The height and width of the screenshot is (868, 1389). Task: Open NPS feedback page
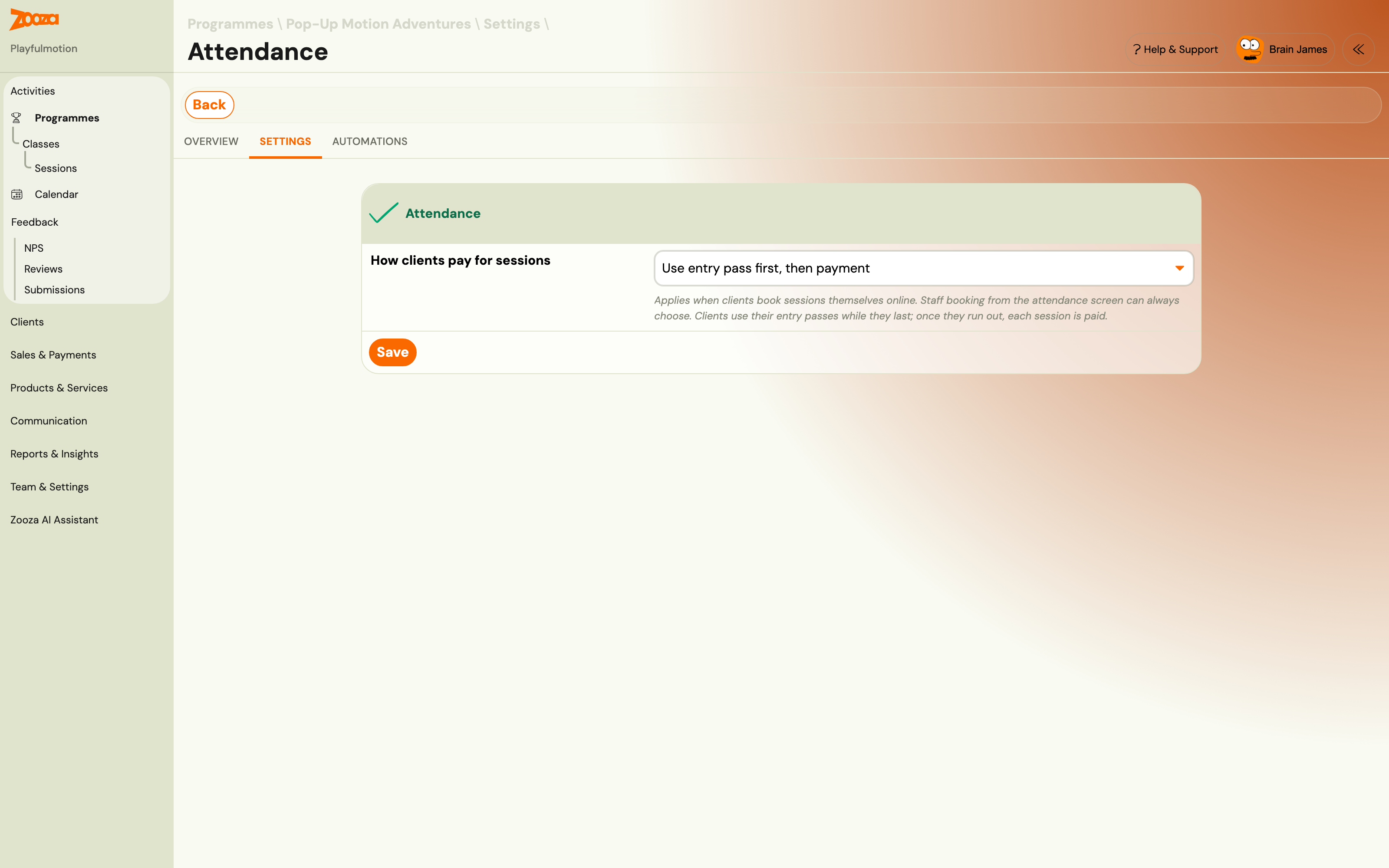34,248
